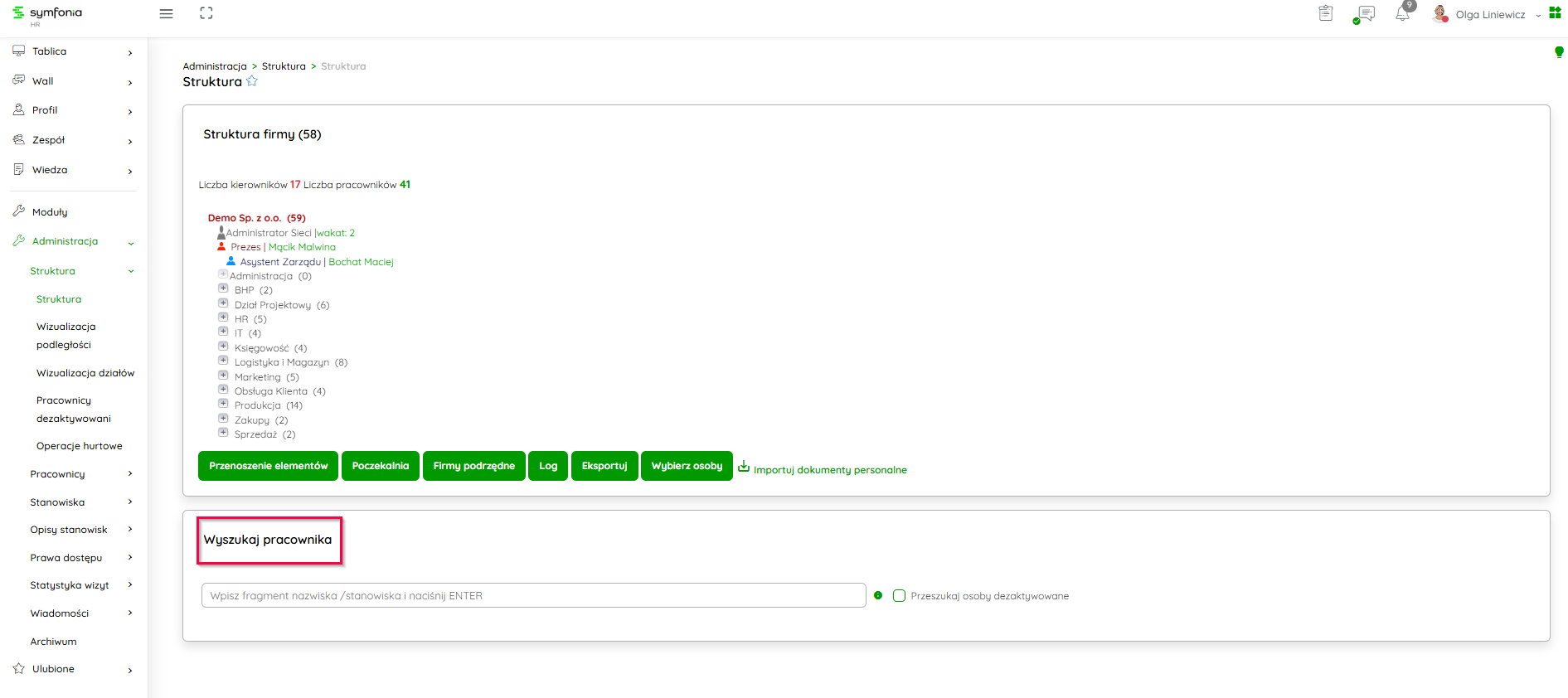Screen dimensions: 1568x698
Task: Expand the Logistyka i Magazyn node
Action: tap(223, 361)
